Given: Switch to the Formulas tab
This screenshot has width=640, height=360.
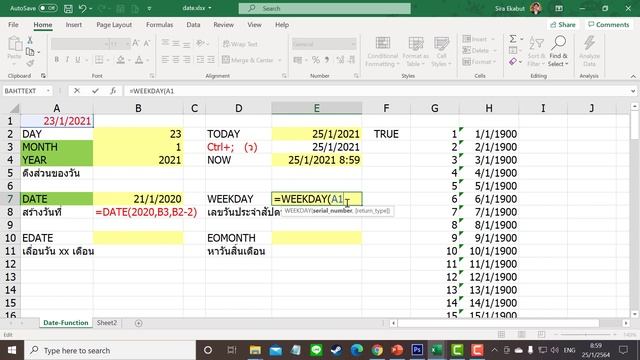Looking at the screenshot, I should pyautogui.click(x=159, y=24).
